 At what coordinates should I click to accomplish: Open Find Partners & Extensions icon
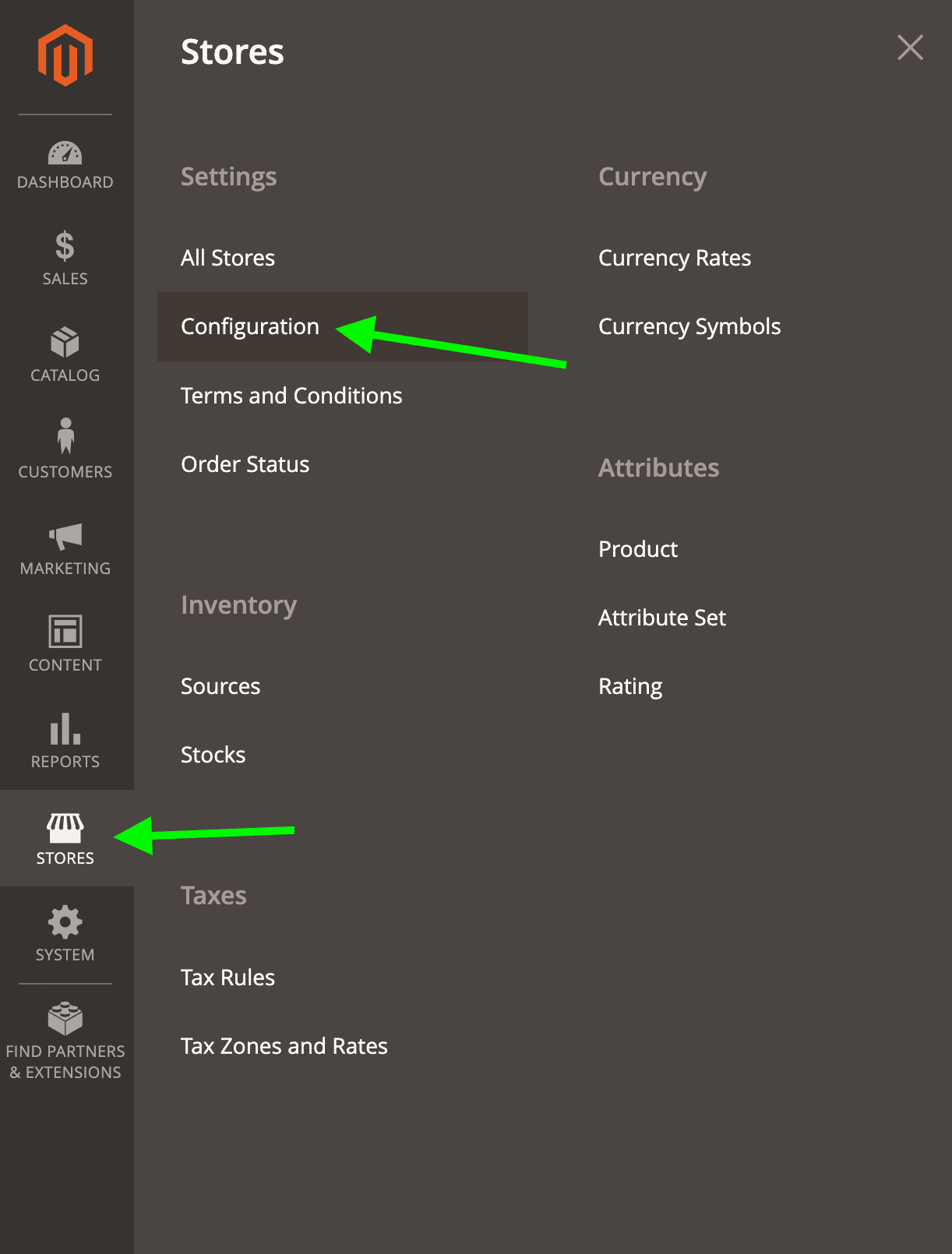[x=65, y=1018]
